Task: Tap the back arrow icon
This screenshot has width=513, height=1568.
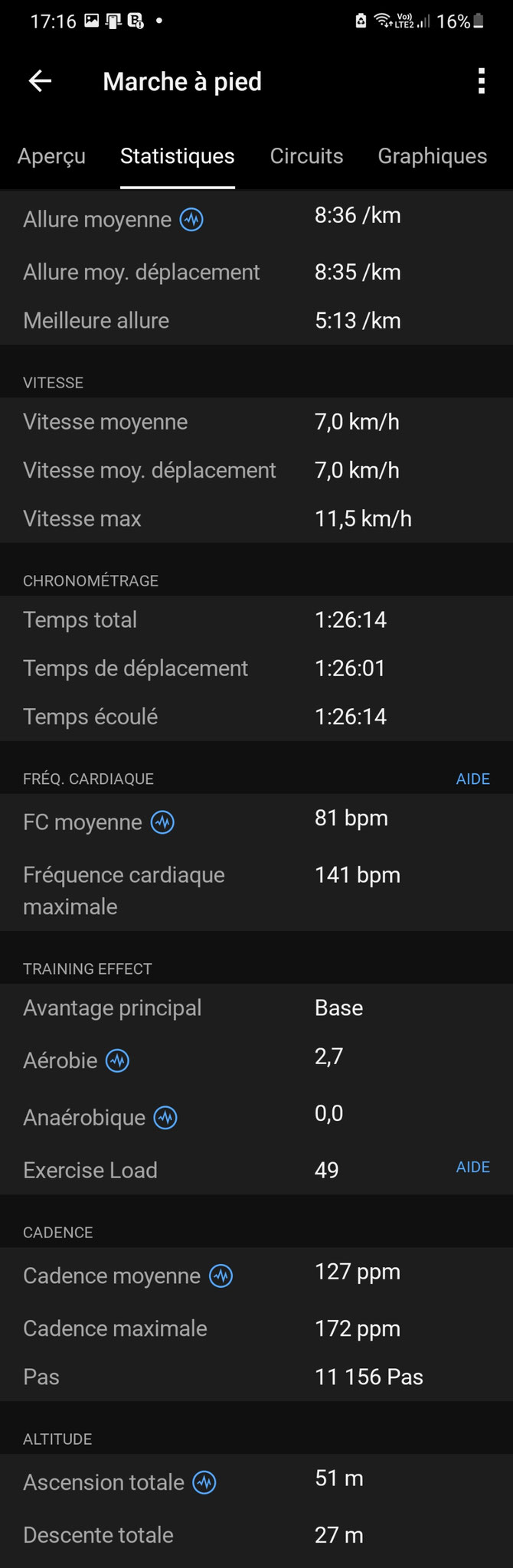Action: 40,81
